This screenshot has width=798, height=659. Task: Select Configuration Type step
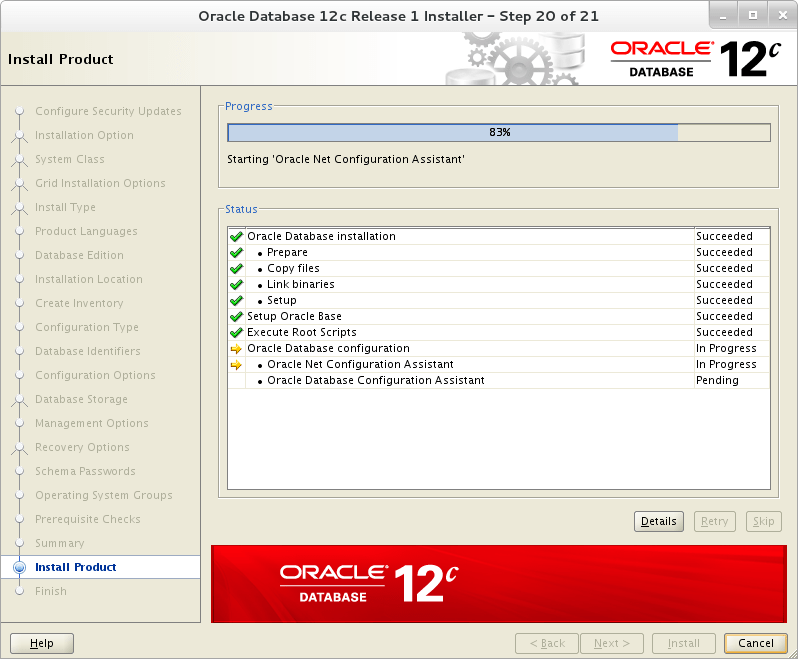[87, 327]
